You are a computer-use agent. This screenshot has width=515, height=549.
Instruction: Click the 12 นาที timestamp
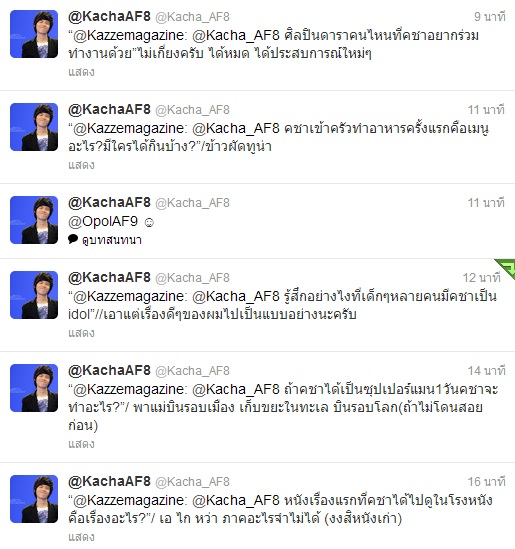[x=482, y=278]
